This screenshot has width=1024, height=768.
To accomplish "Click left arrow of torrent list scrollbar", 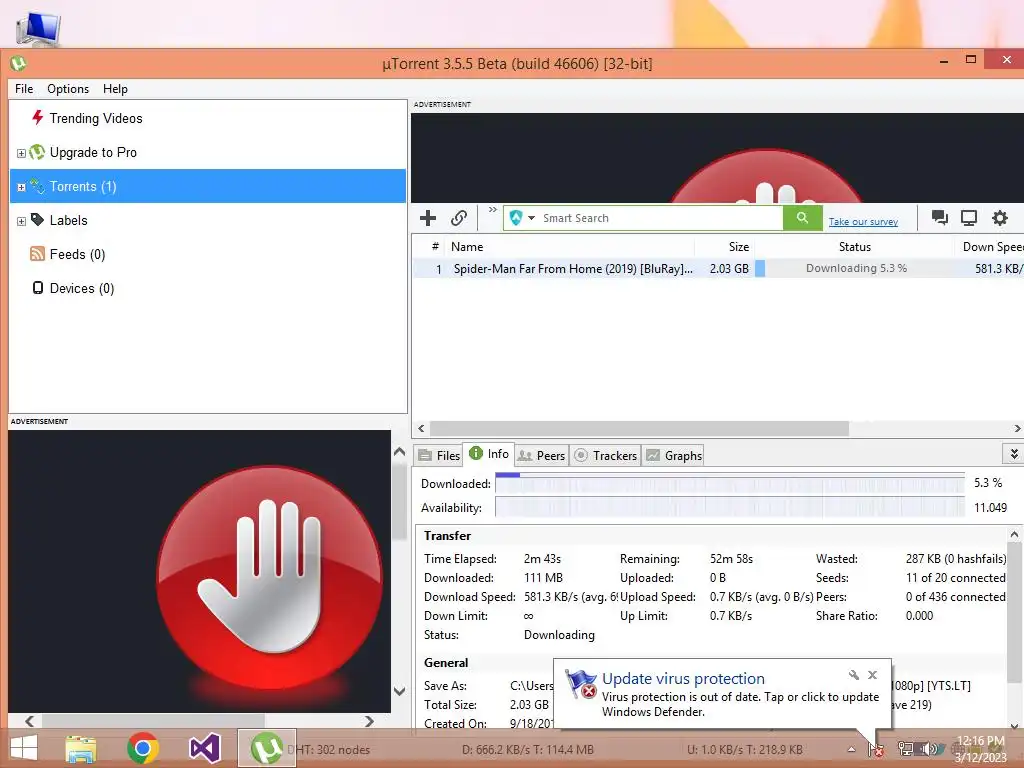I will (421, 428).
